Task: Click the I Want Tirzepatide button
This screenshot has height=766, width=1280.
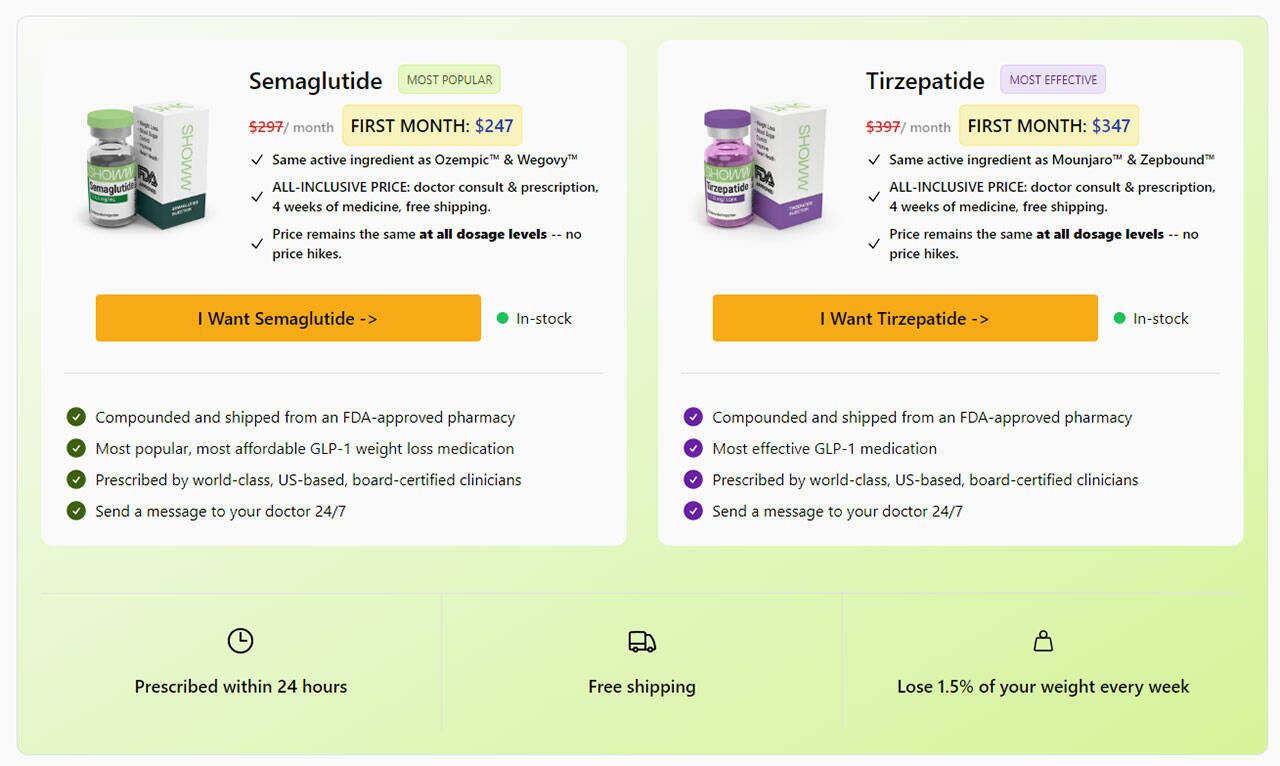Action: click(x=904, y=318)
